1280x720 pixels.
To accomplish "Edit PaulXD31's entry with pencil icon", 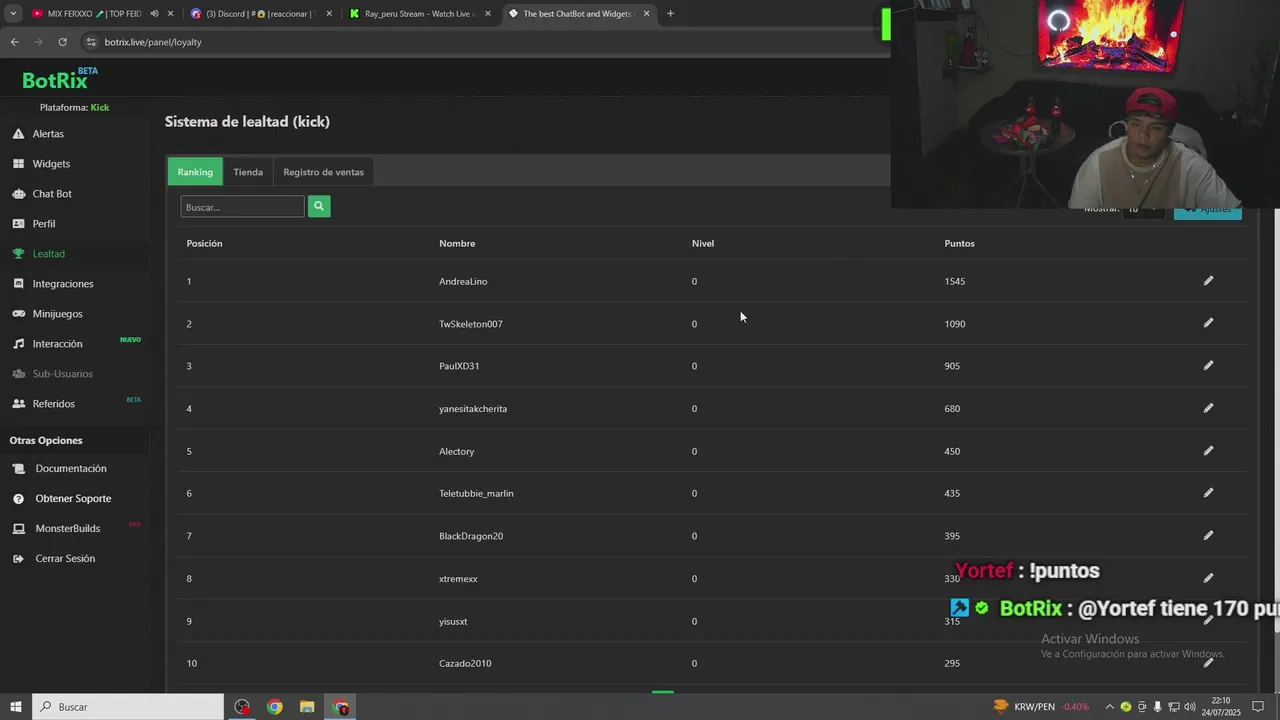I will pyautogui.click(x=1208, y=366).
